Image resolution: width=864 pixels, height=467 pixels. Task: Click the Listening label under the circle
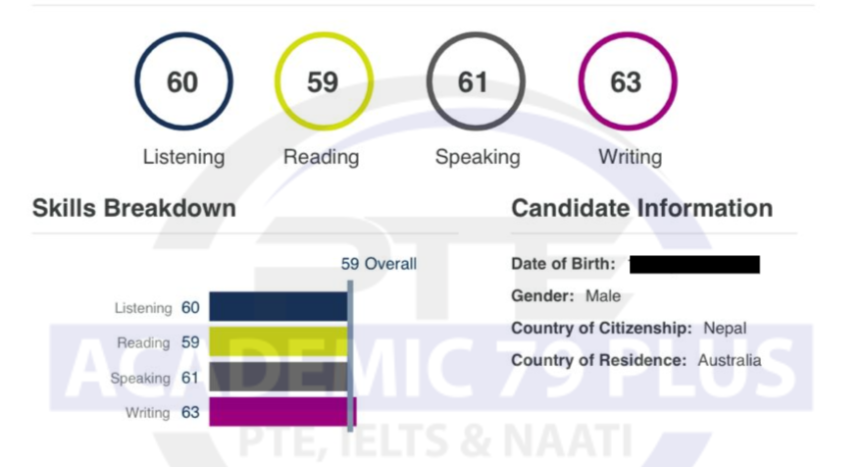[x=183, y=157]
